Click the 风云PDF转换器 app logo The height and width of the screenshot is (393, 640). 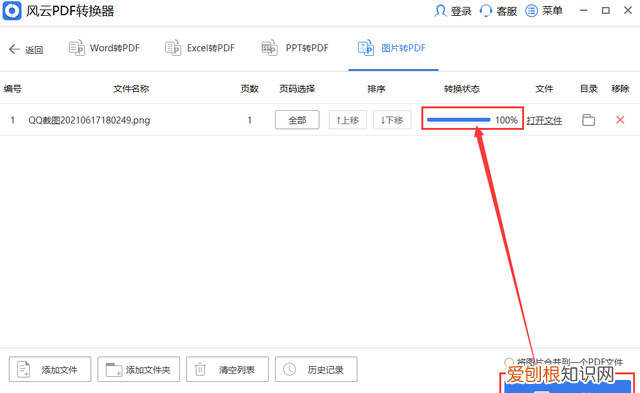tap(12, 11)
